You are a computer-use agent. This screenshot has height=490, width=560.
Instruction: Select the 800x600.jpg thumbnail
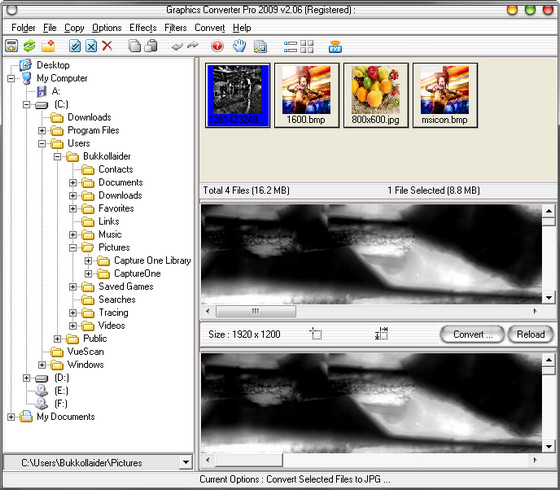(x=376, y=95)
